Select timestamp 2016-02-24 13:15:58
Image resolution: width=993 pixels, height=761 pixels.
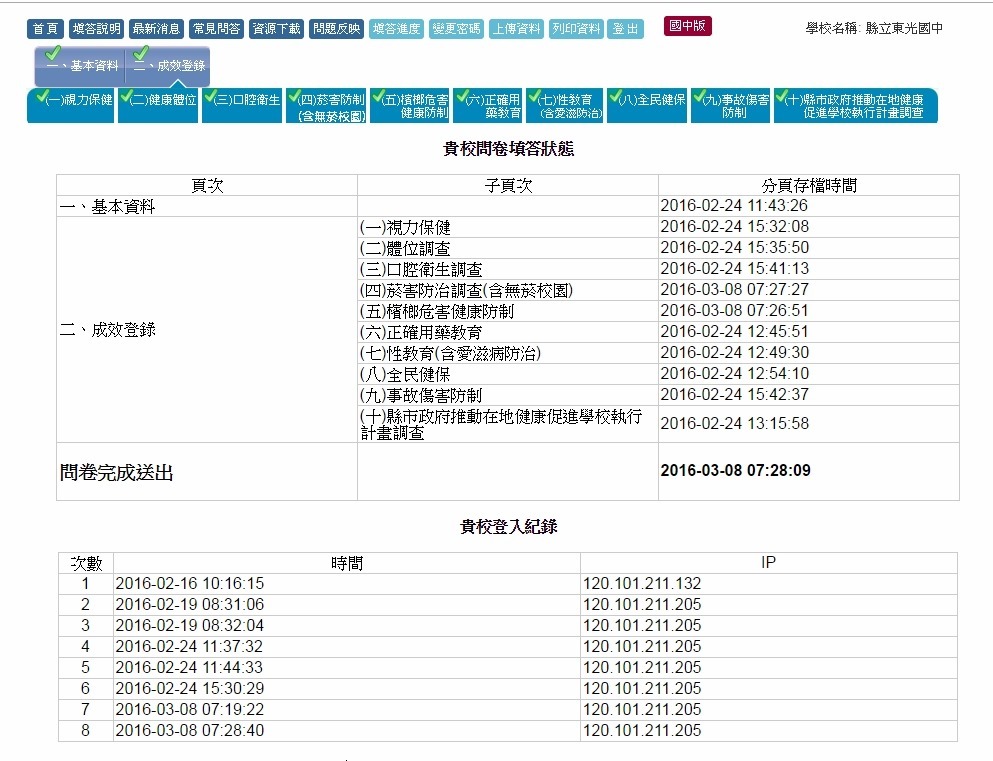tap(735, 424)
